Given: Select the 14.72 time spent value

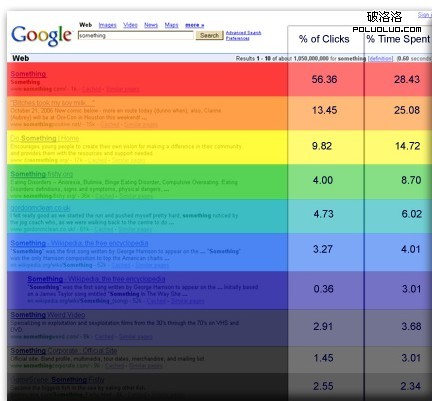Looking at the screenshot, I should 407,146.
